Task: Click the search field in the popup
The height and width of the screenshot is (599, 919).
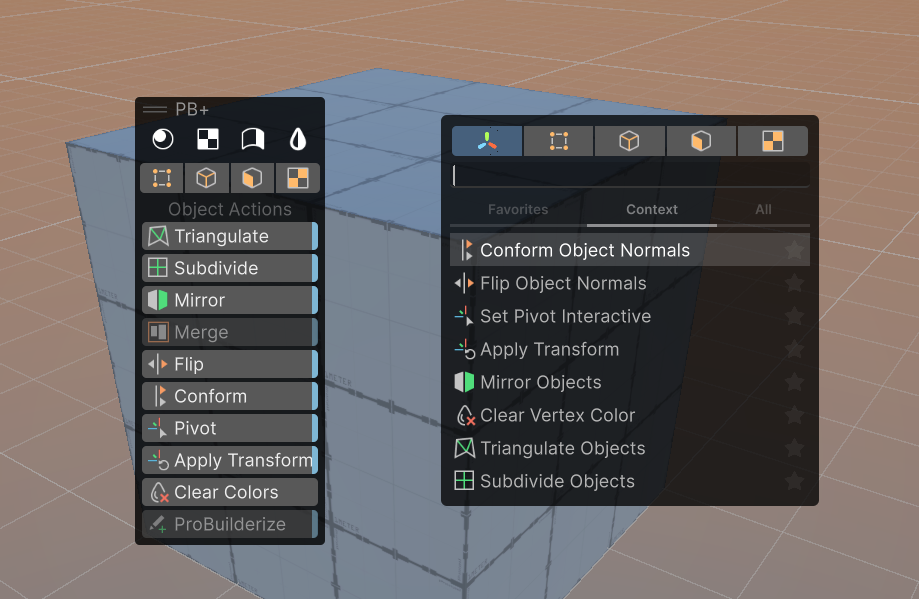Action: coord(630,176)
